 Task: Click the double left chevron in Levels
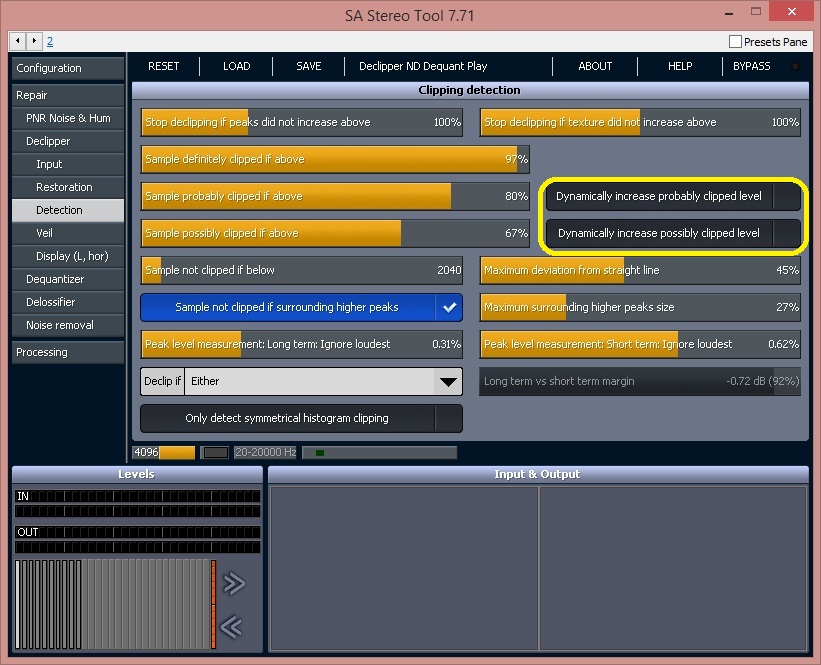pyautogui.click(x=232, y=627)
